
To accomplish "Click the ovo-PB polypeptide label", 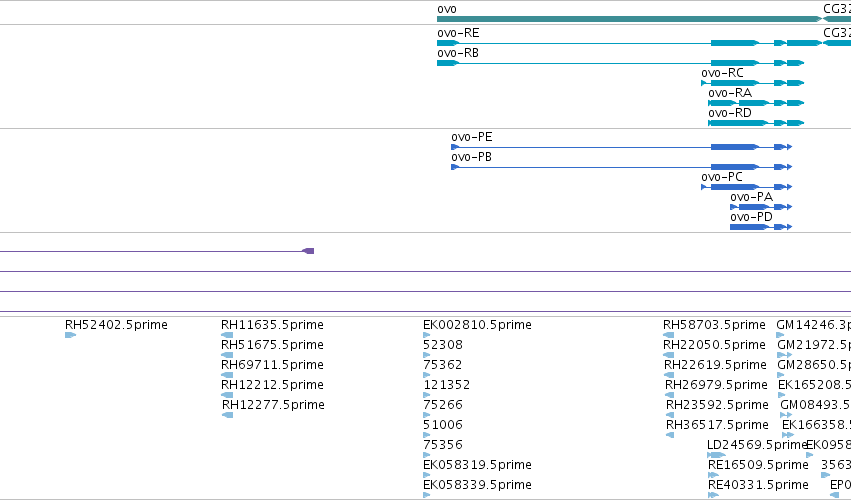I will coord(471,157).
